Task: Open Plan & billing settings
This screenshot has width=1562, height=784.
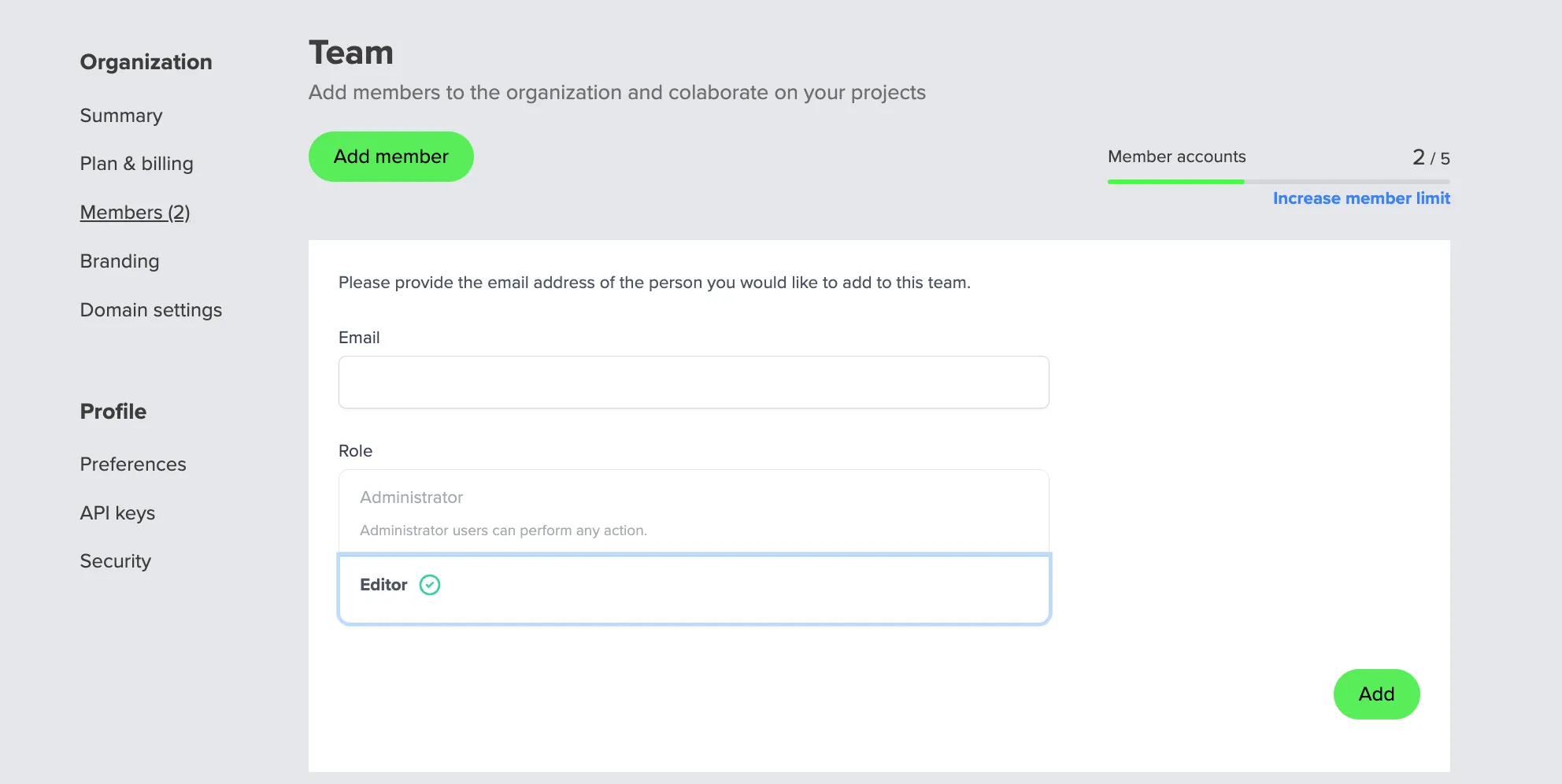Action: pos(136,164)
